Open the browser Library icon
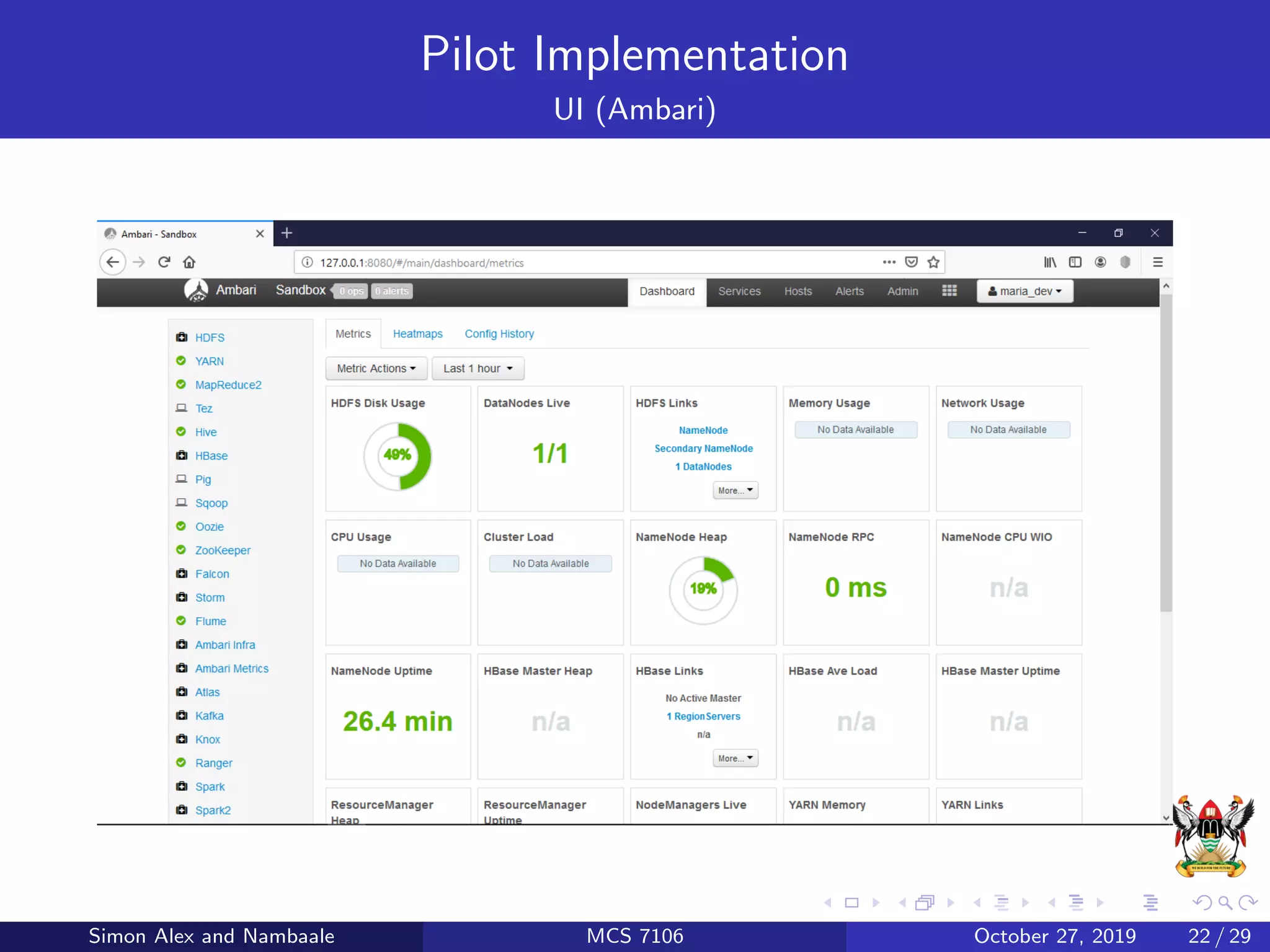1270x952 pixels. [x=1050, y=262]
